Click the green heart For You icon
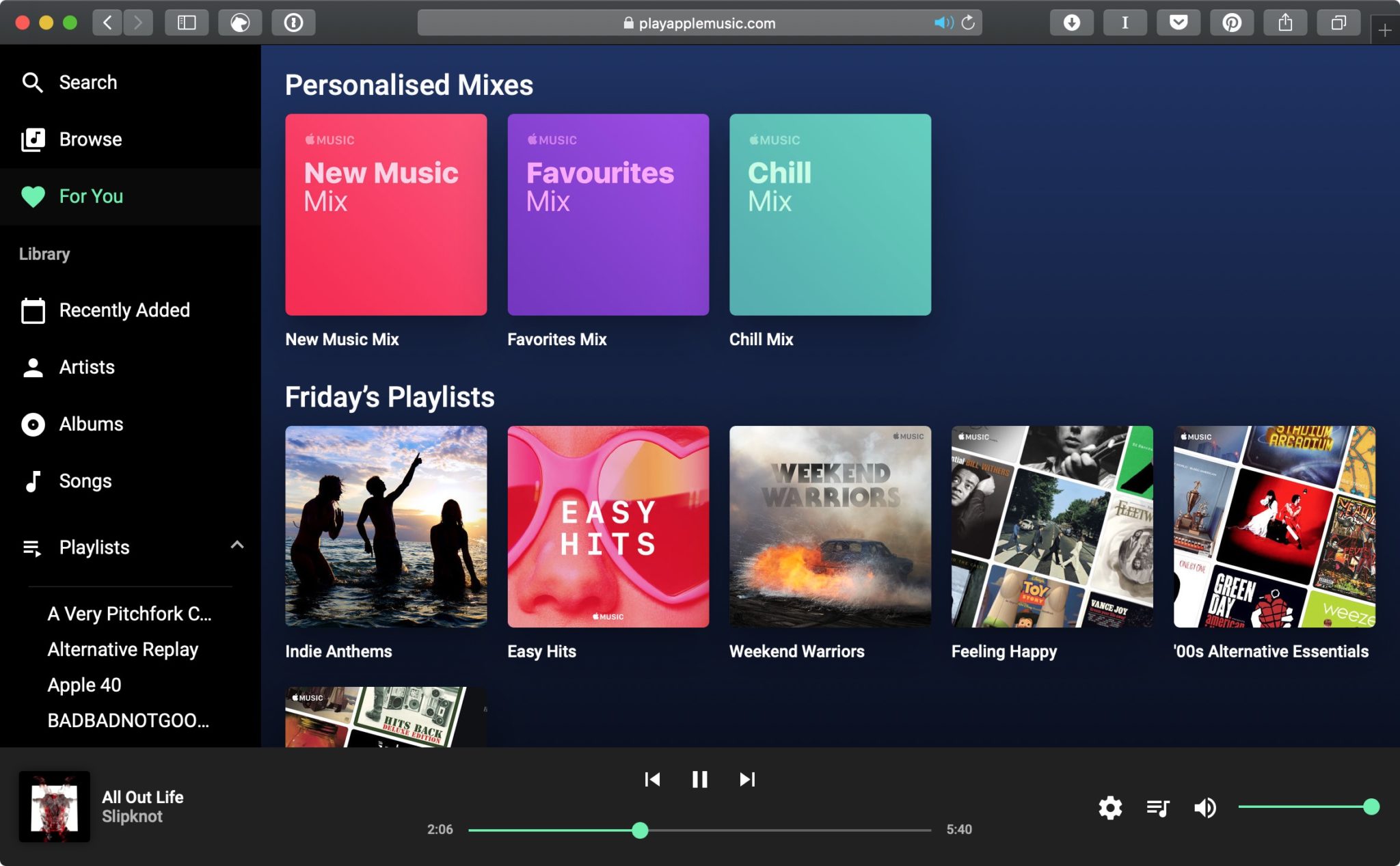Viewport: 1400px width, 866px height. (33, 197)
